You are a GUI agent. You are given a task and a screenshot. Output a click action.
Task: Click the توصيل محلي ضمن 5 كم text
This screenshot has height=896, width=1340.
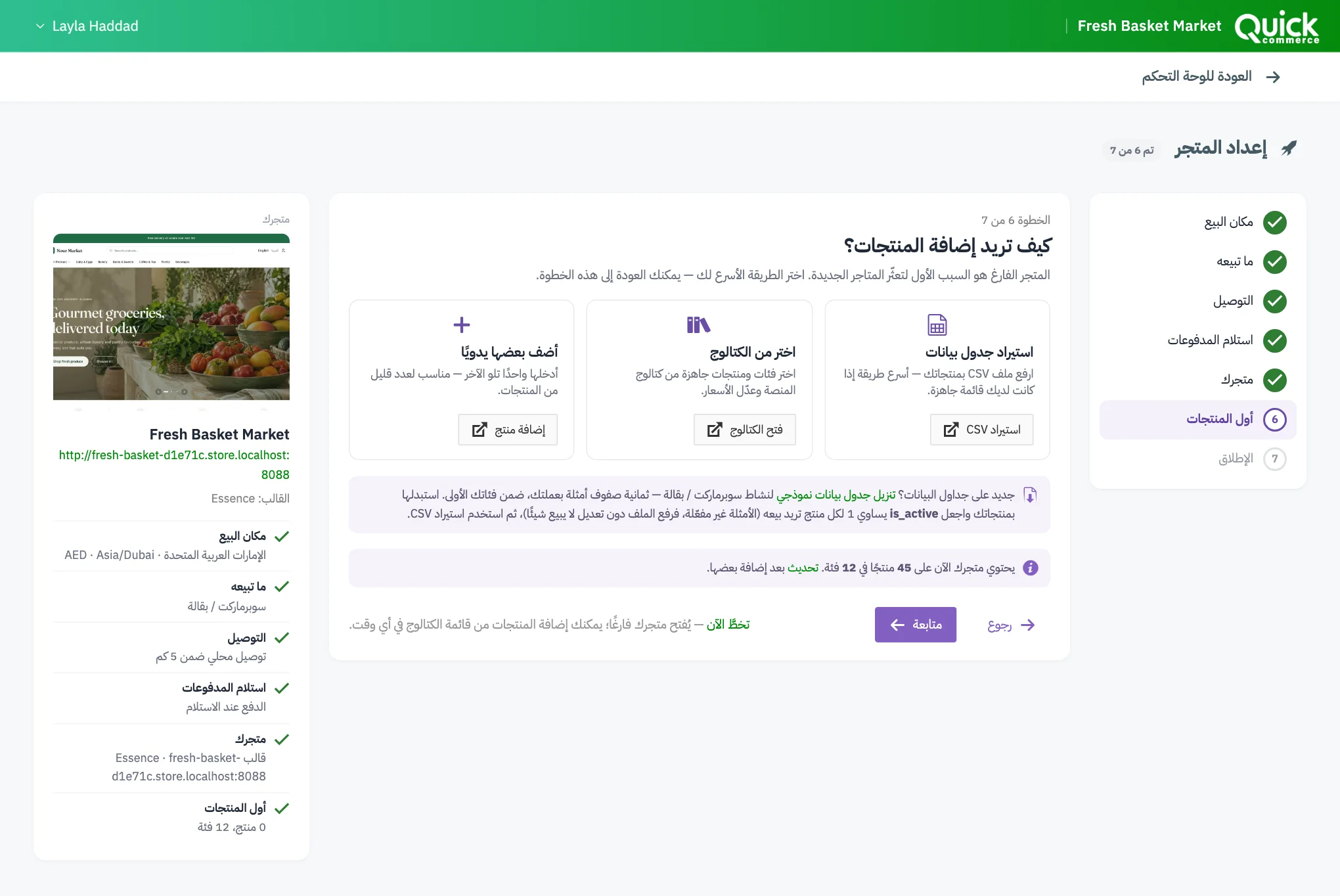tap(211, 656)
